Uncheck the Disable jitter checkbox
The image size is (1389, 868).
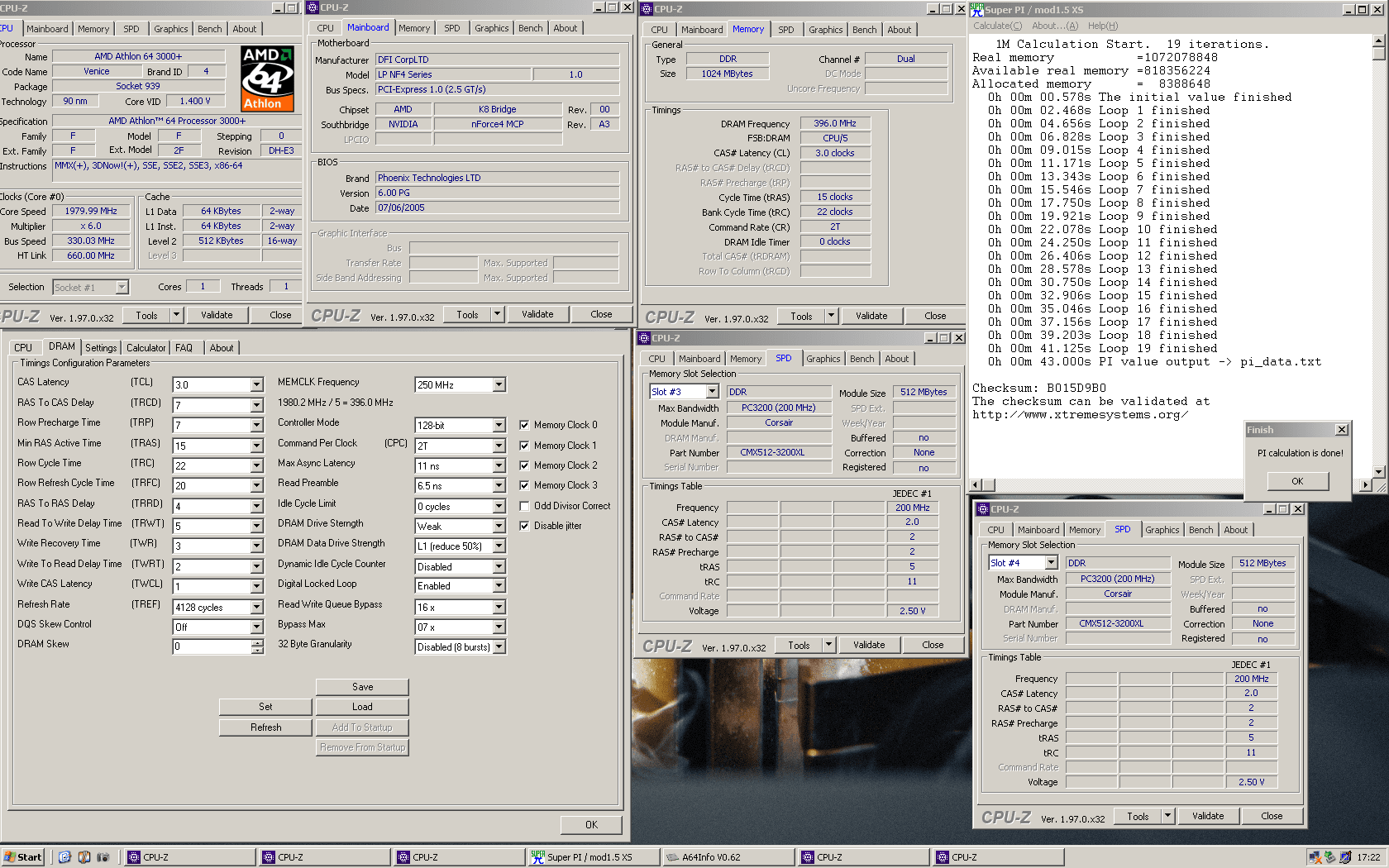[524, 526]
